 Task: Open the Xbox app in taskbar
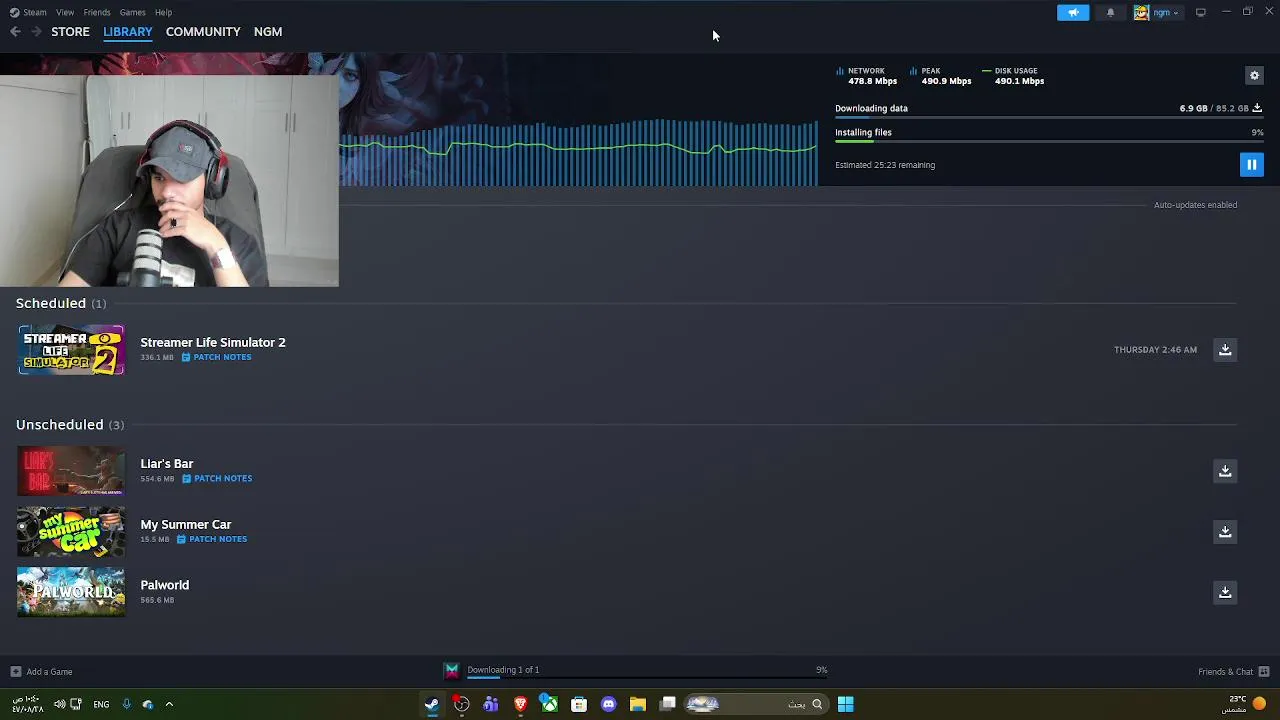click(x=549, y=704)
